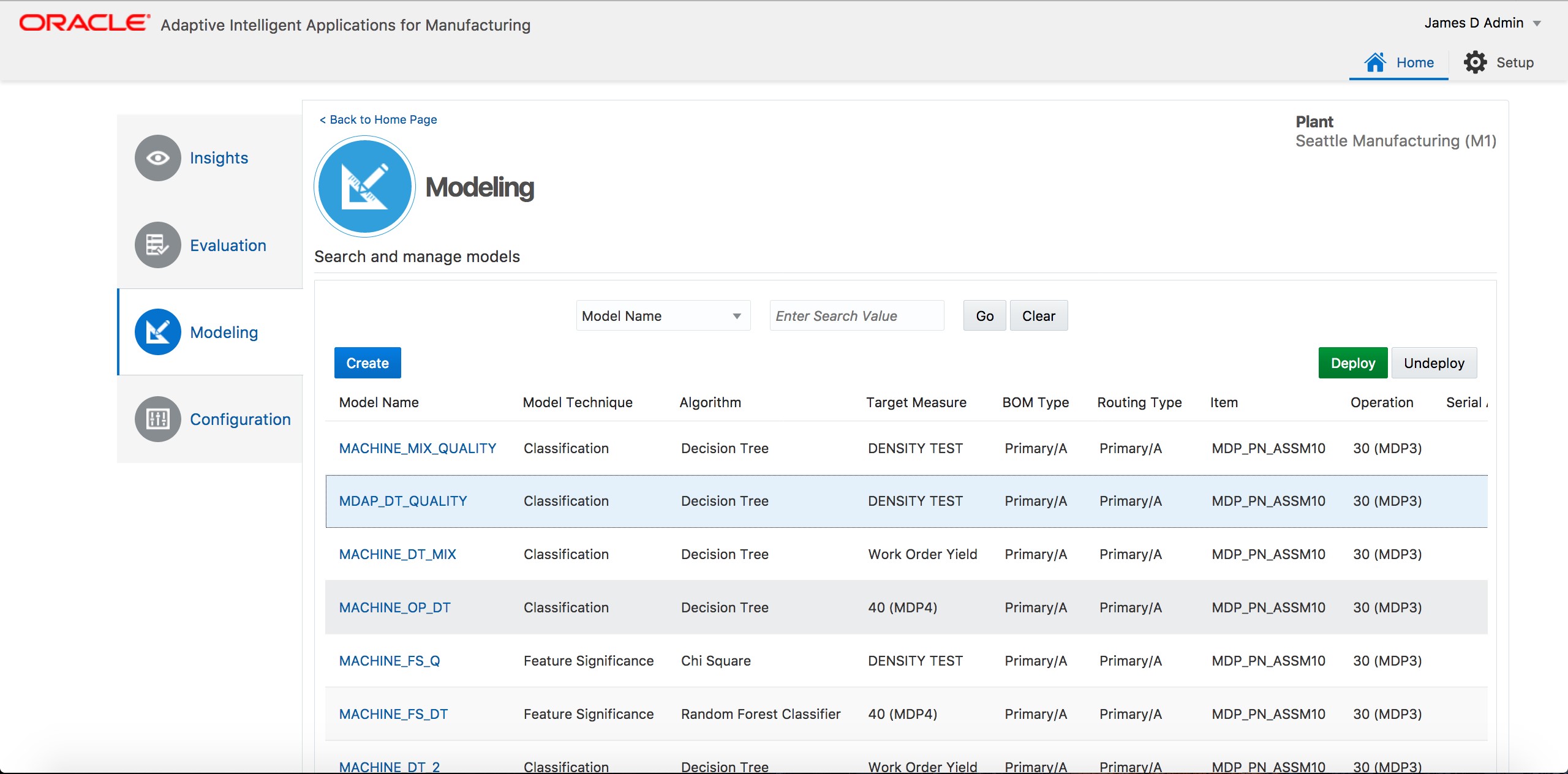The image size is (1568, 774).
Task: Click the Modeling pencil sidebar icon
Action: click(x=157, y=332)
